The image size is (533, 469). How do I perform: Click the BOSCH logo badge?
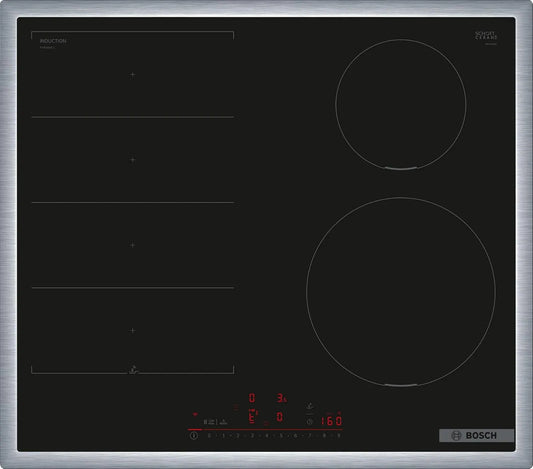pyautogui.click(x=476, y=435)
